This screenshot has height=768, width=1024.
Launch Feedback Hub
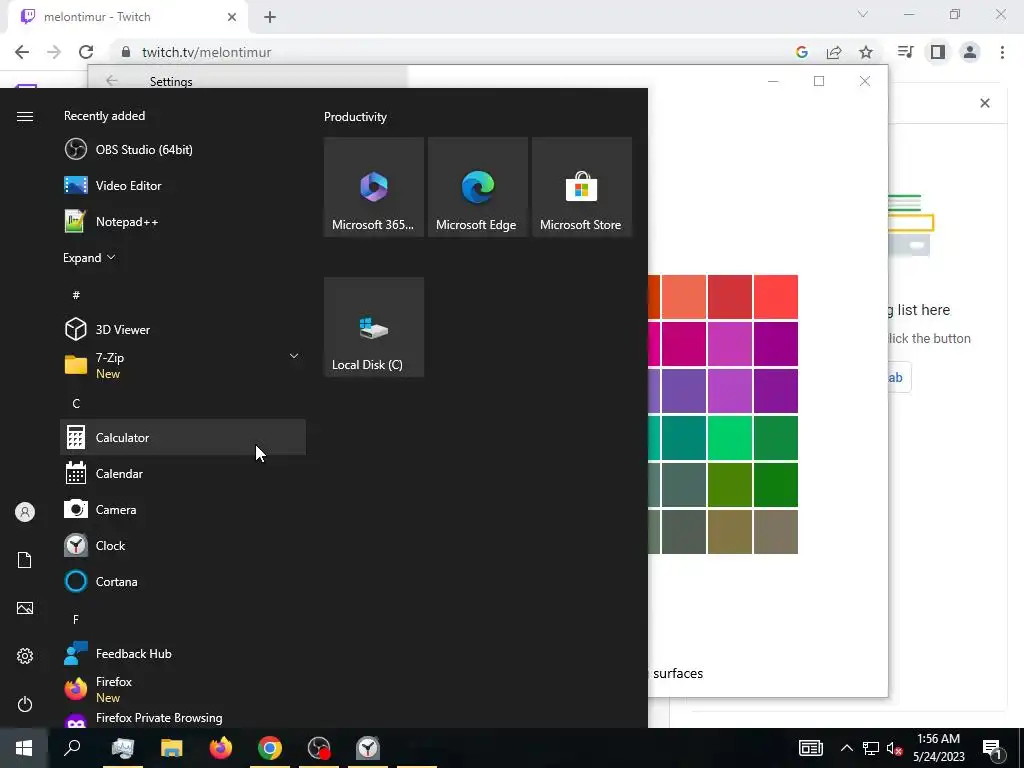click(x=183, y=654)
